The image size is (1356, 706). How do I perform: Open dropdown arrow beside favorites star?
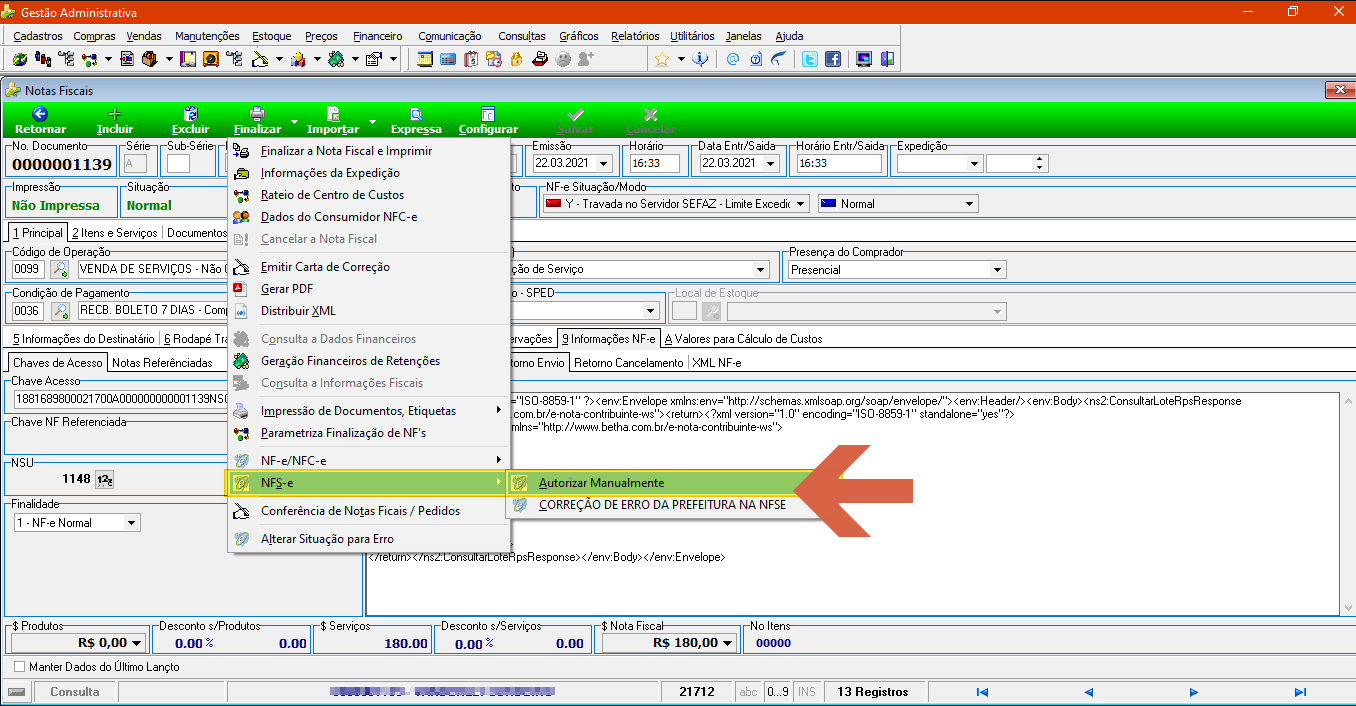point(681,59)
